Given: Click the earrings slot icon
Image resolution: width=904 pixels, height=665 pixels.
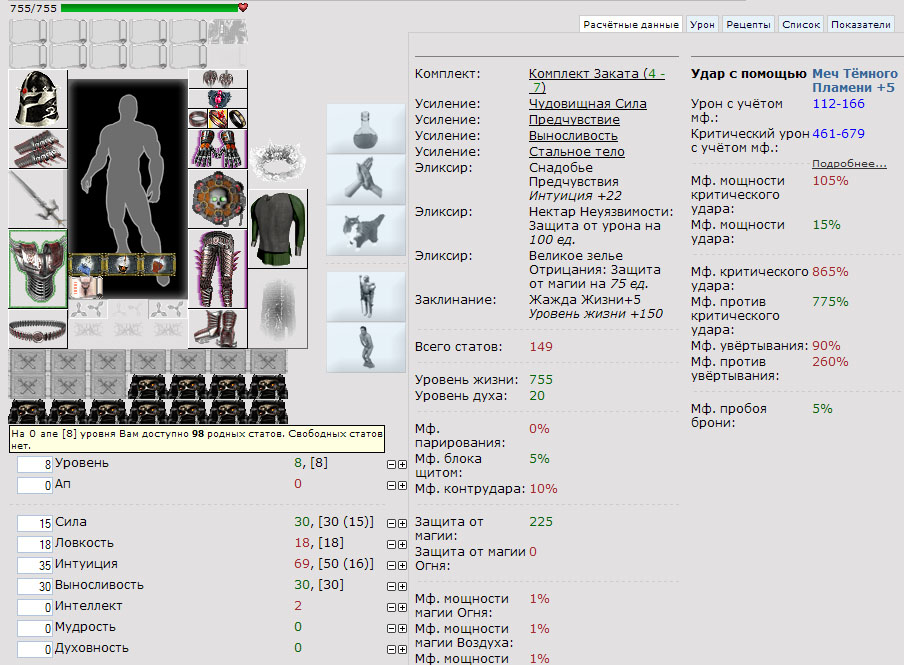Looking at the screenshot, I should point(218,79).
